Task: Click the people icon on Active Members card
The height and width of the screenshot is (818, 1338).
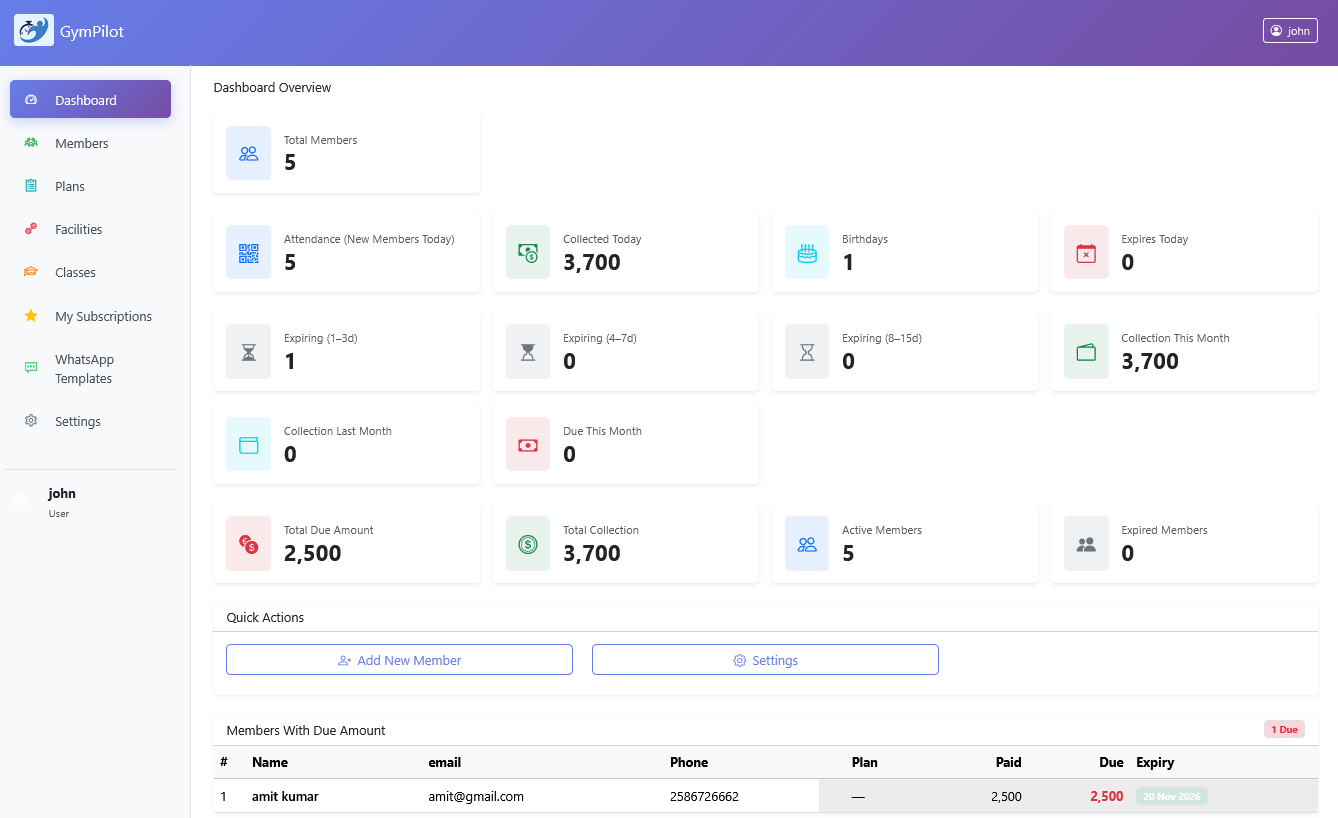Action: [x=806, y=543]
